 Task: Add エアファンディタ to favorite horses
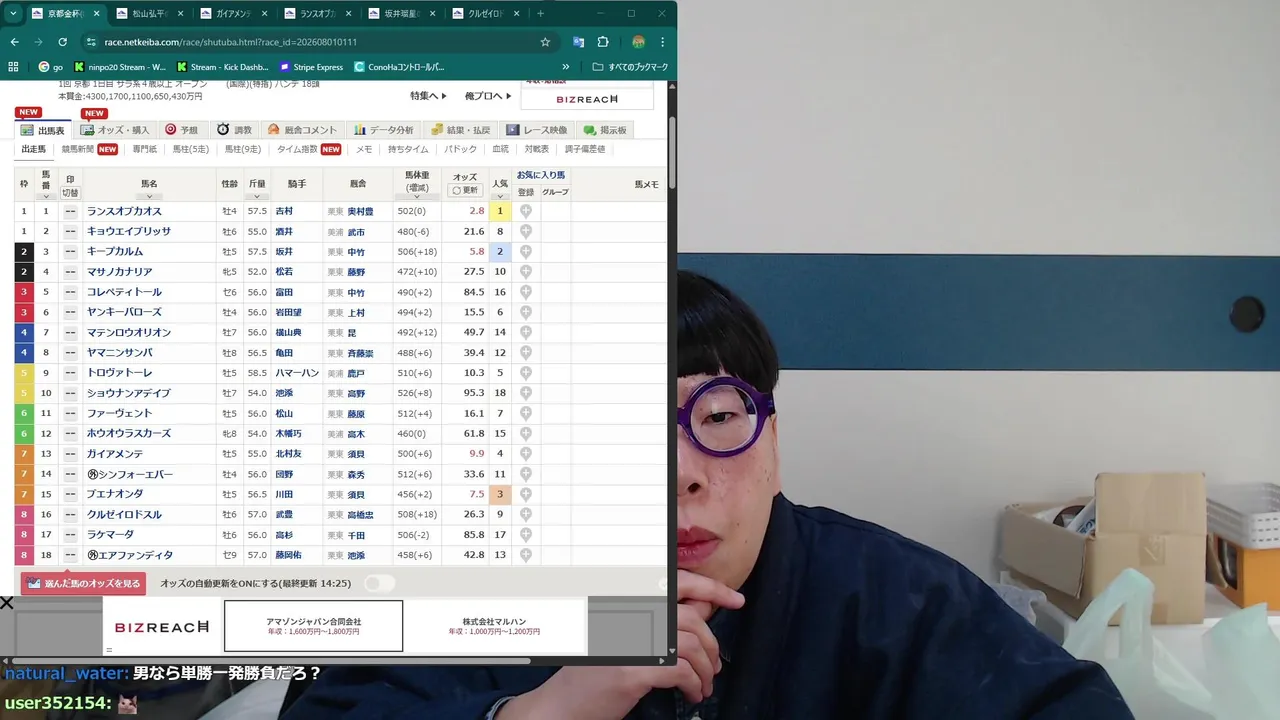(525, 555)
